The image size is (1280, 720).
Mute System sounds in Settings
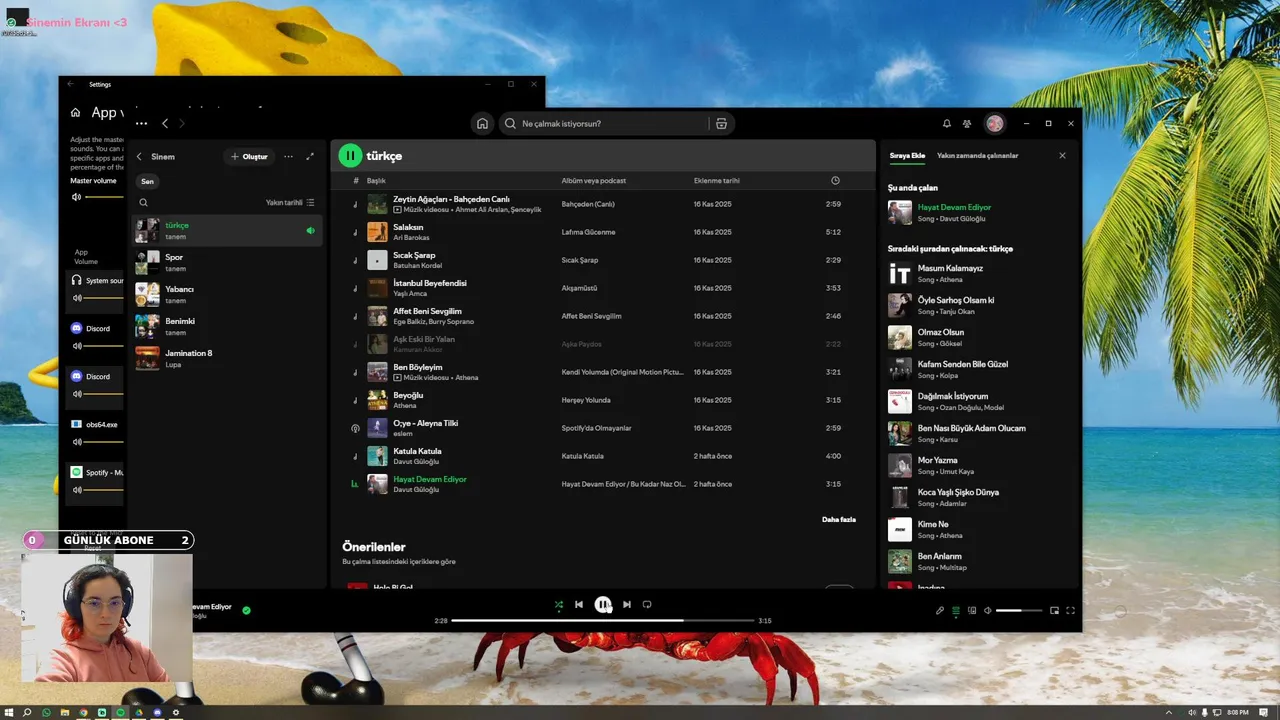76,297
